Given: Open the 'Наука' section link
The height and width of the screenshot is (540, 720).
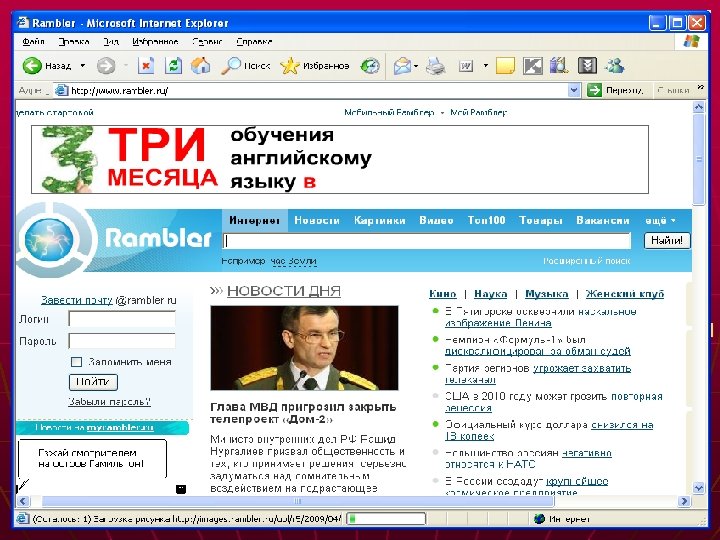Looking at the screenshot, I should [x=490, y=294].
